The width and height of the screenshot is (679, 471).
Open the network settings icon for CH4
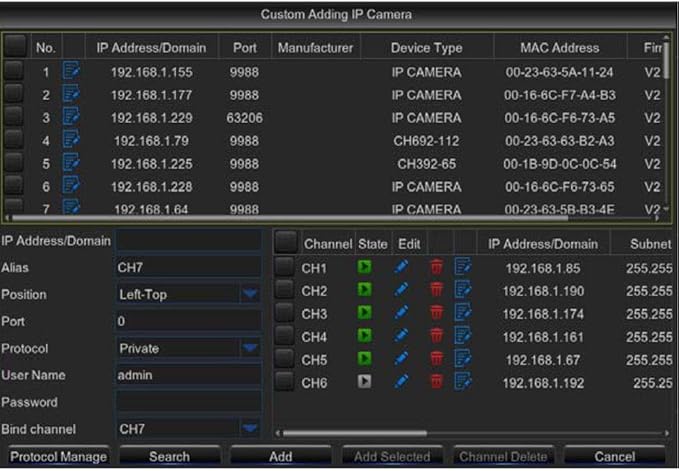(x=463, y=336)
